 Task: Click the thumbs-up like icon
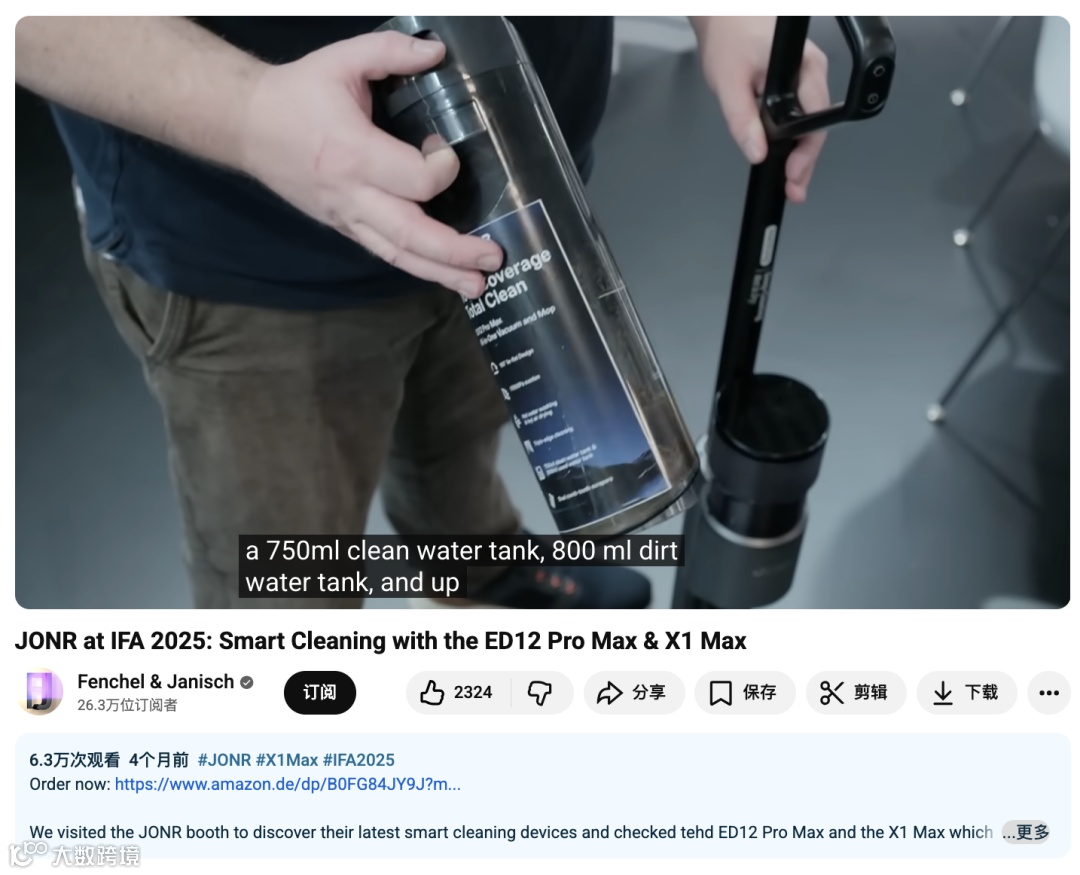pyautogui.click(x=432, y=692)
